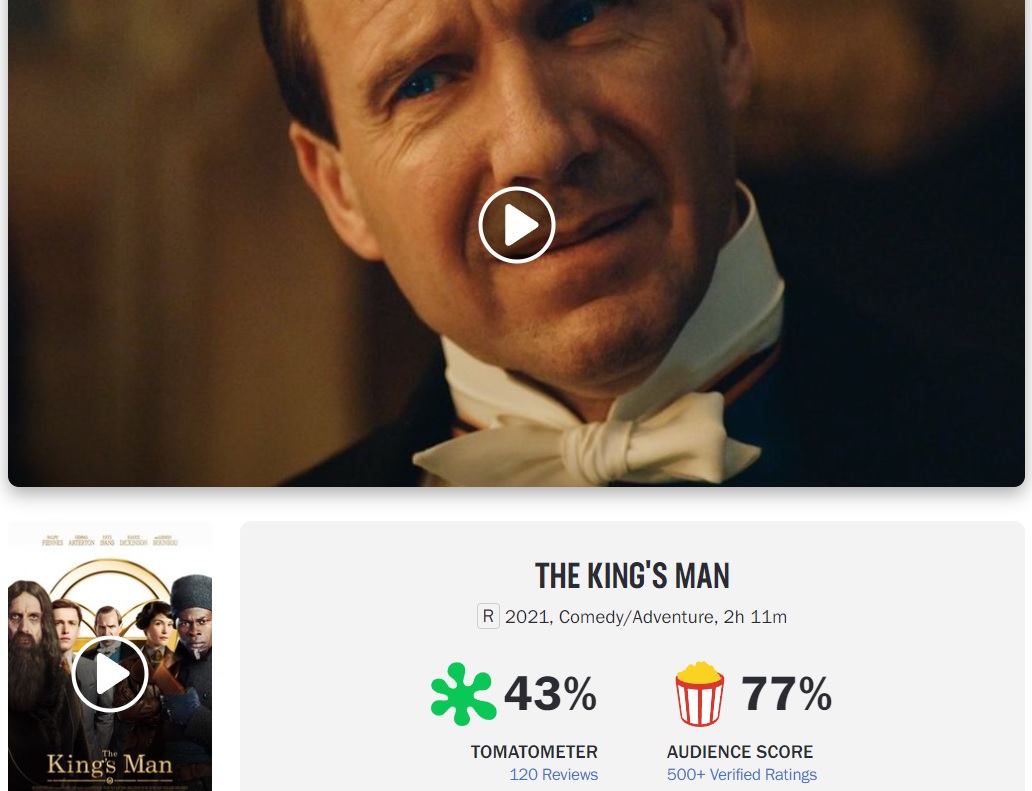Open the 120 Reviews link
1032x791 pixels.
tap(554, 775)
